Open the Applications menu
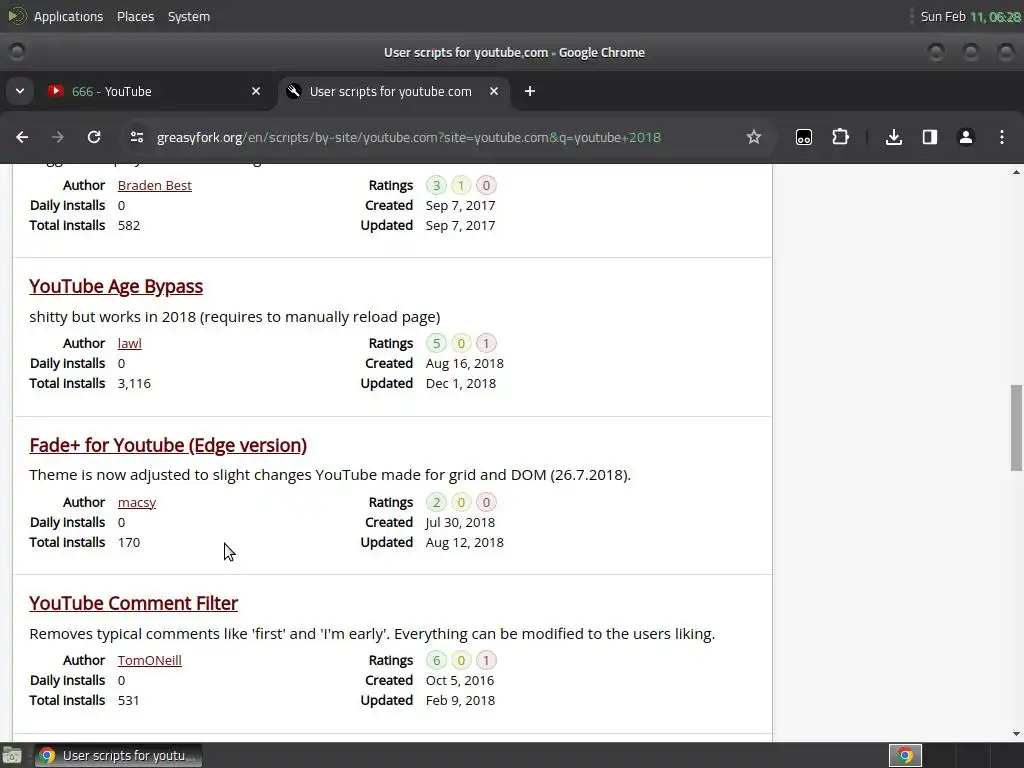1024x768 pixels. [x=68, y=16]
